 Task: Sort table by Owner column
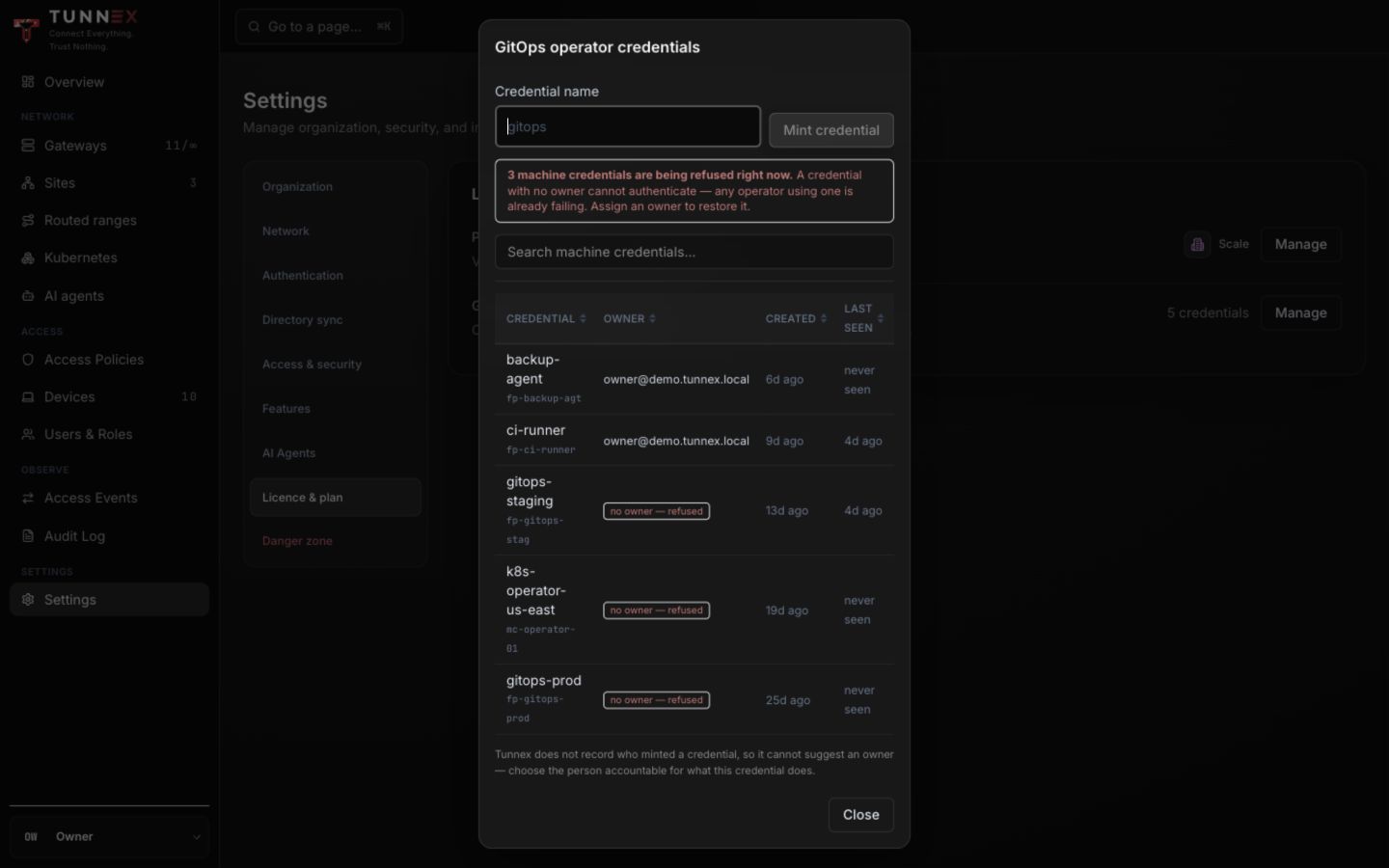point(630,319)
